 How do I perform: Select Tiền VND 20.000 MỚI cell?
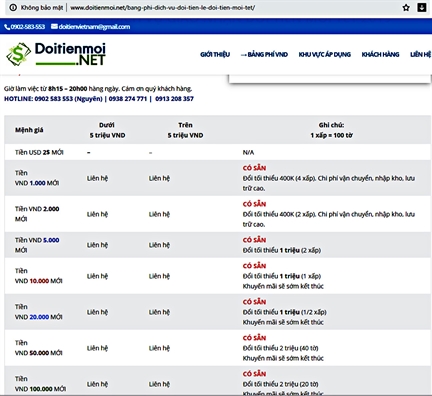(x=39, y=312)
